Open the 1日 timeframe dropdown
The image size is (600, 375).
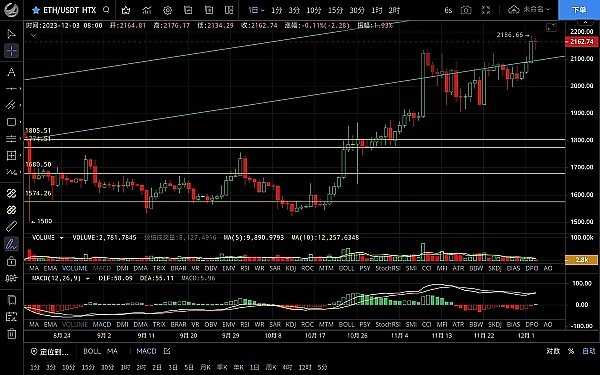[x=256, y=10]
